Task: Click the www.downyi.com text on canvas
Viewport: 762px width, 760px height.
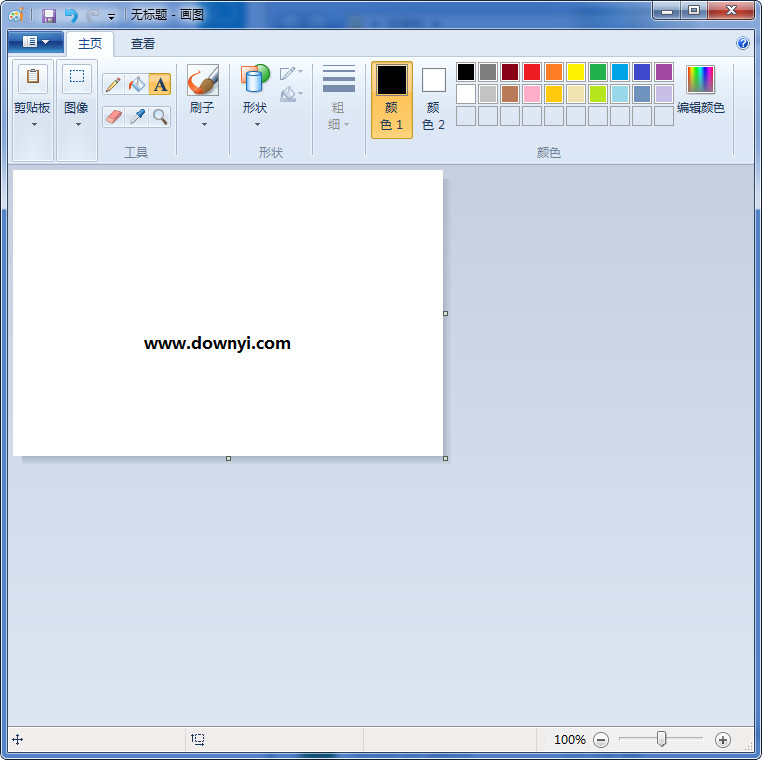Action: point(217,344)
